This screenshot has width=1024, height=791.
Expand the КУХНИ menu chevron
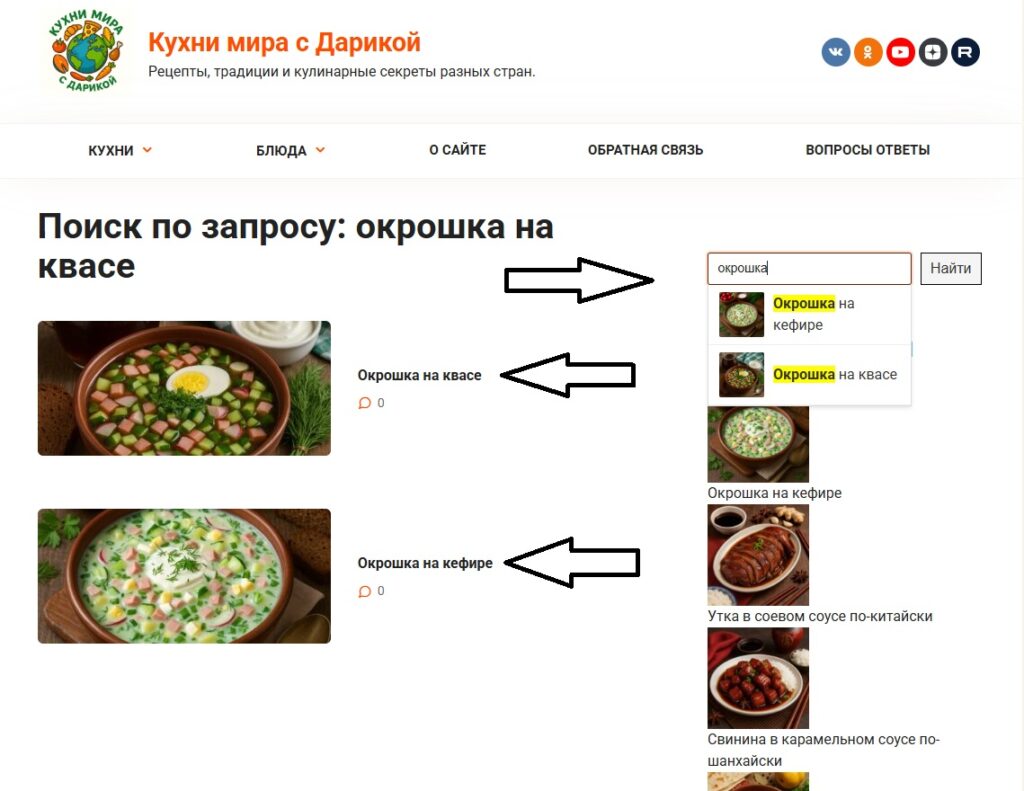148,150
